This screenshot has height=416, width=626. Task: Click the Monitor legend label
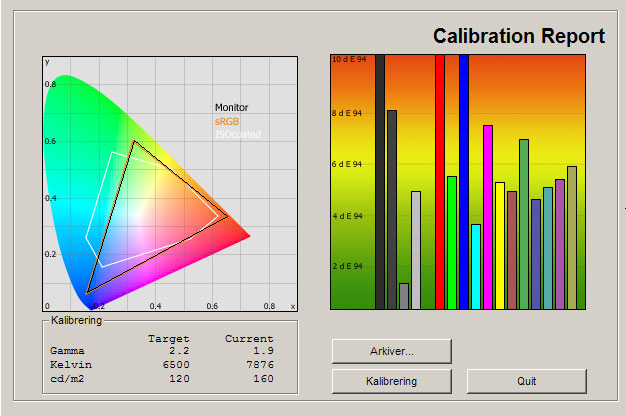(231, 108)
